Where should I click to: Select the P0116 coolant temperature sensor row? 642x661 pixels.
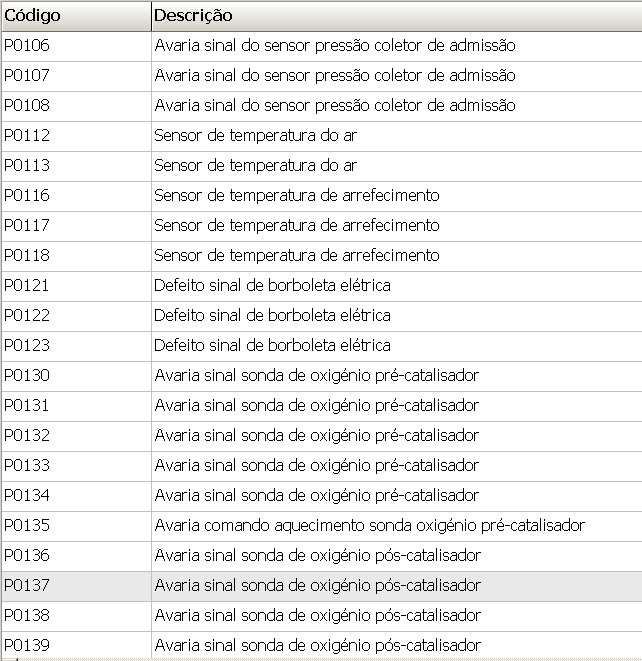[x=27, y=196]
